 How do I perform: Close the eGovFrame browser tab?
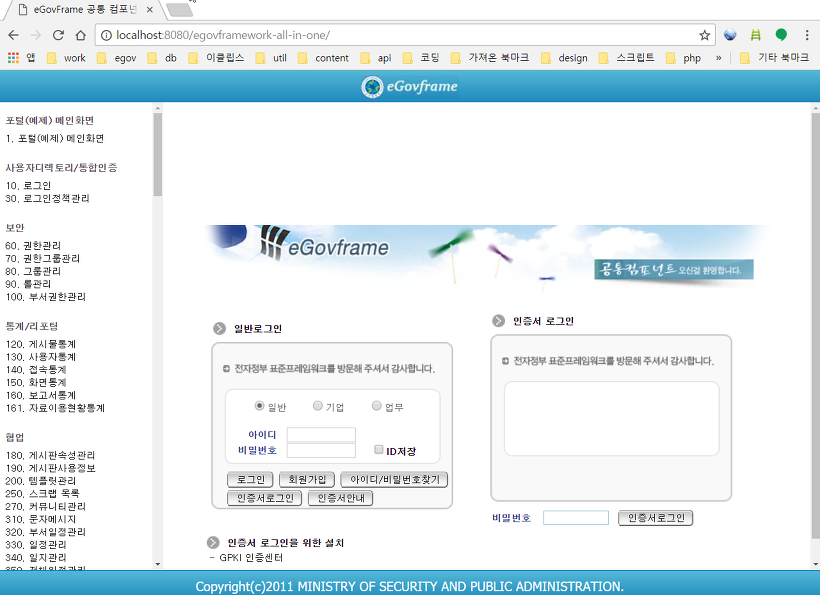(x=150, y=9)
